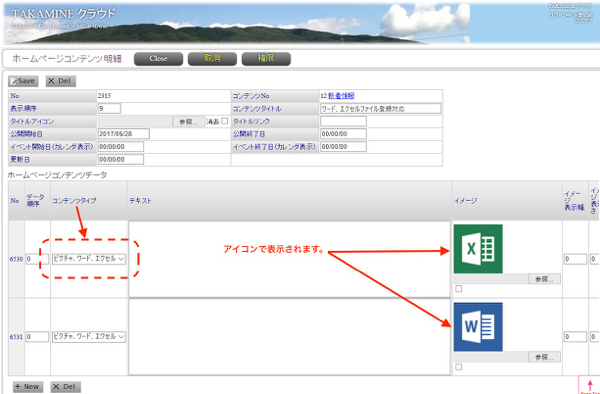
Task: Click the テキスト text area in row 6531
Action: pyautogui.click(x=289, y=337)
